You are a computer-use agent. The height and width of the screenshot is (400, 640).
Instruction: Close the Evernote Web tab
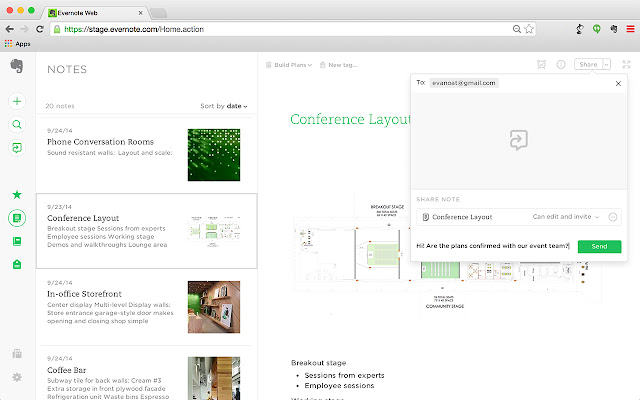pos(140,13)
